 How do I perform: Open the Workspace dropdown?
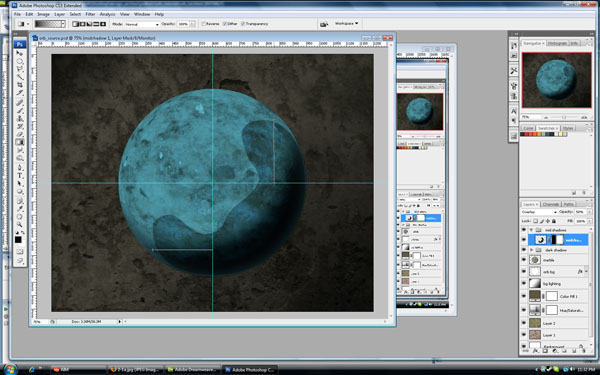(x=347, y=24)
